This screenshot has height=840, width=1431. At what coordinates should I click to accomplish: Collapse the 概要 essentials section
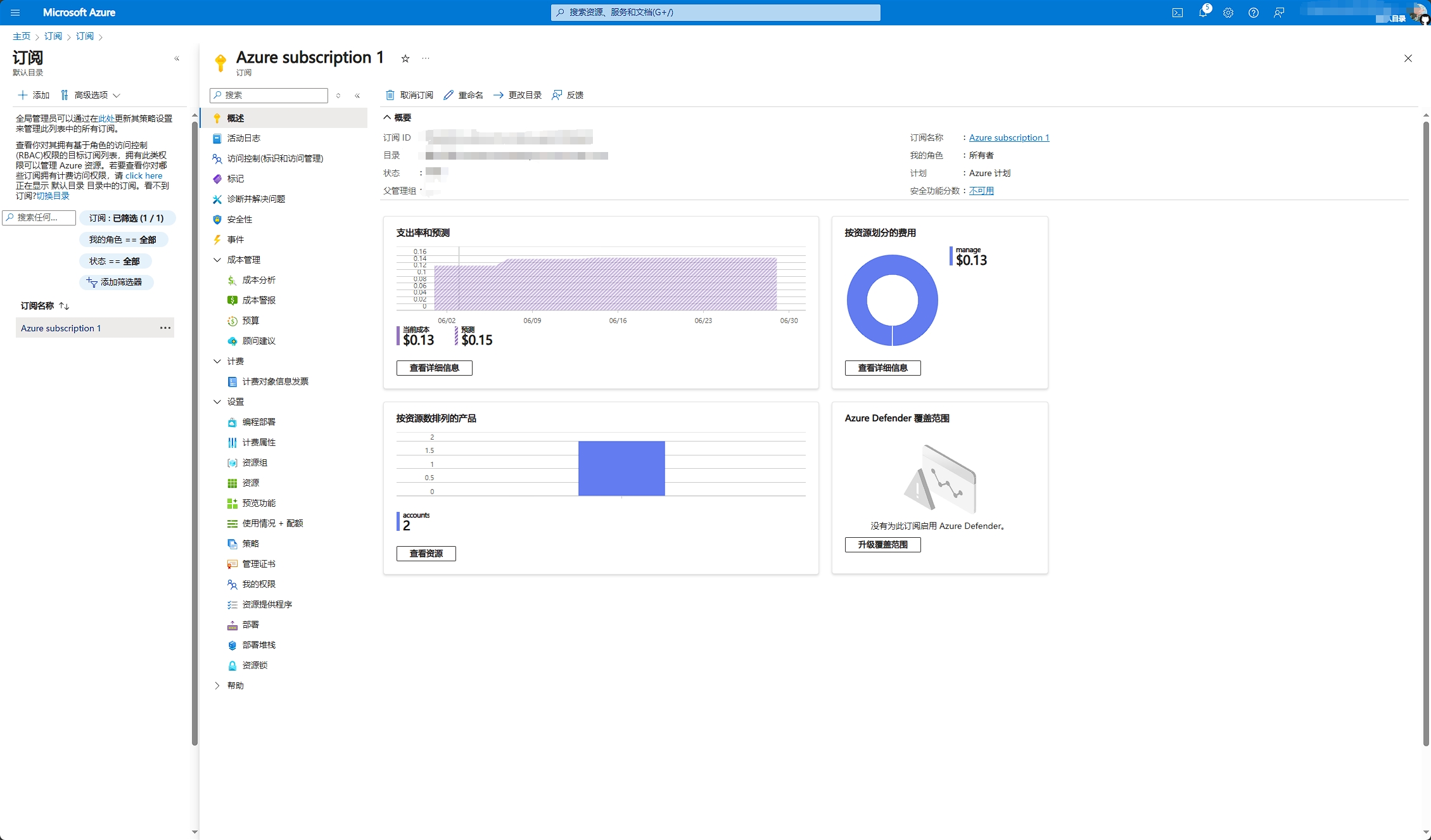tap(387, 117)
